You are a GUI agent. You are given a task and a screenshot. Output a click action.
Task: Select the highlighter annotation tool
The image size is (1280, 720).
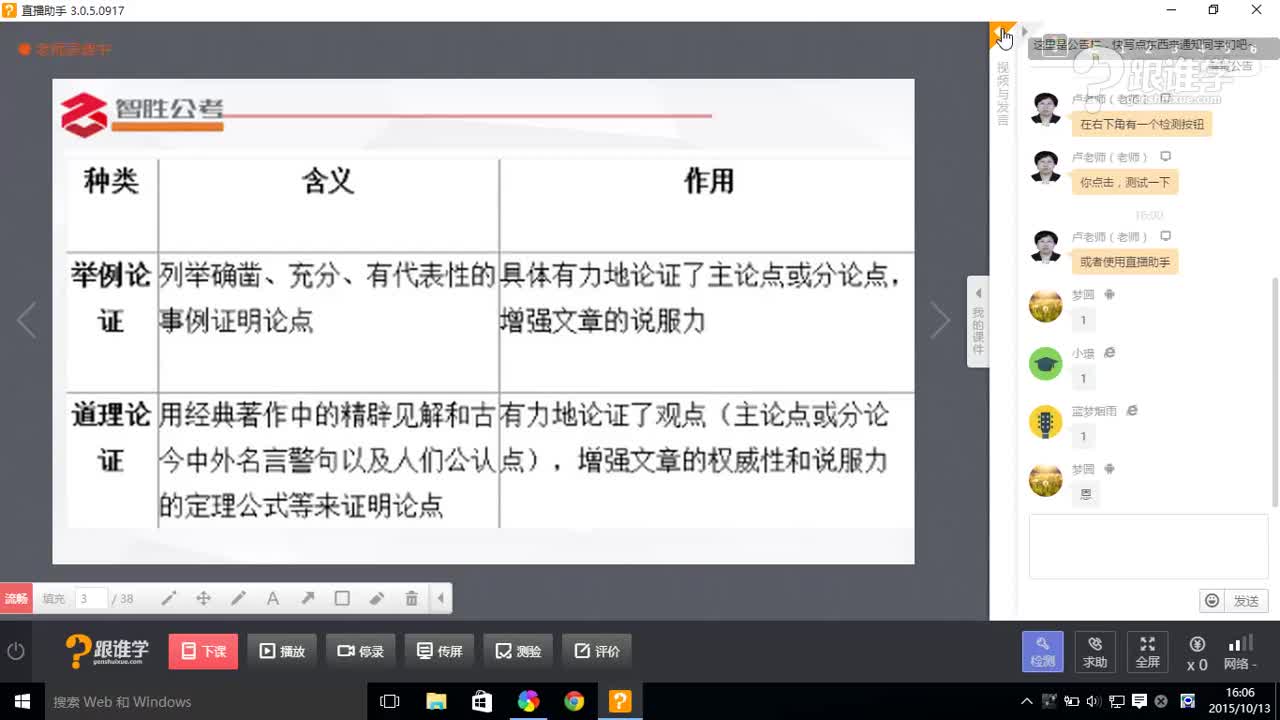point(377,597)
